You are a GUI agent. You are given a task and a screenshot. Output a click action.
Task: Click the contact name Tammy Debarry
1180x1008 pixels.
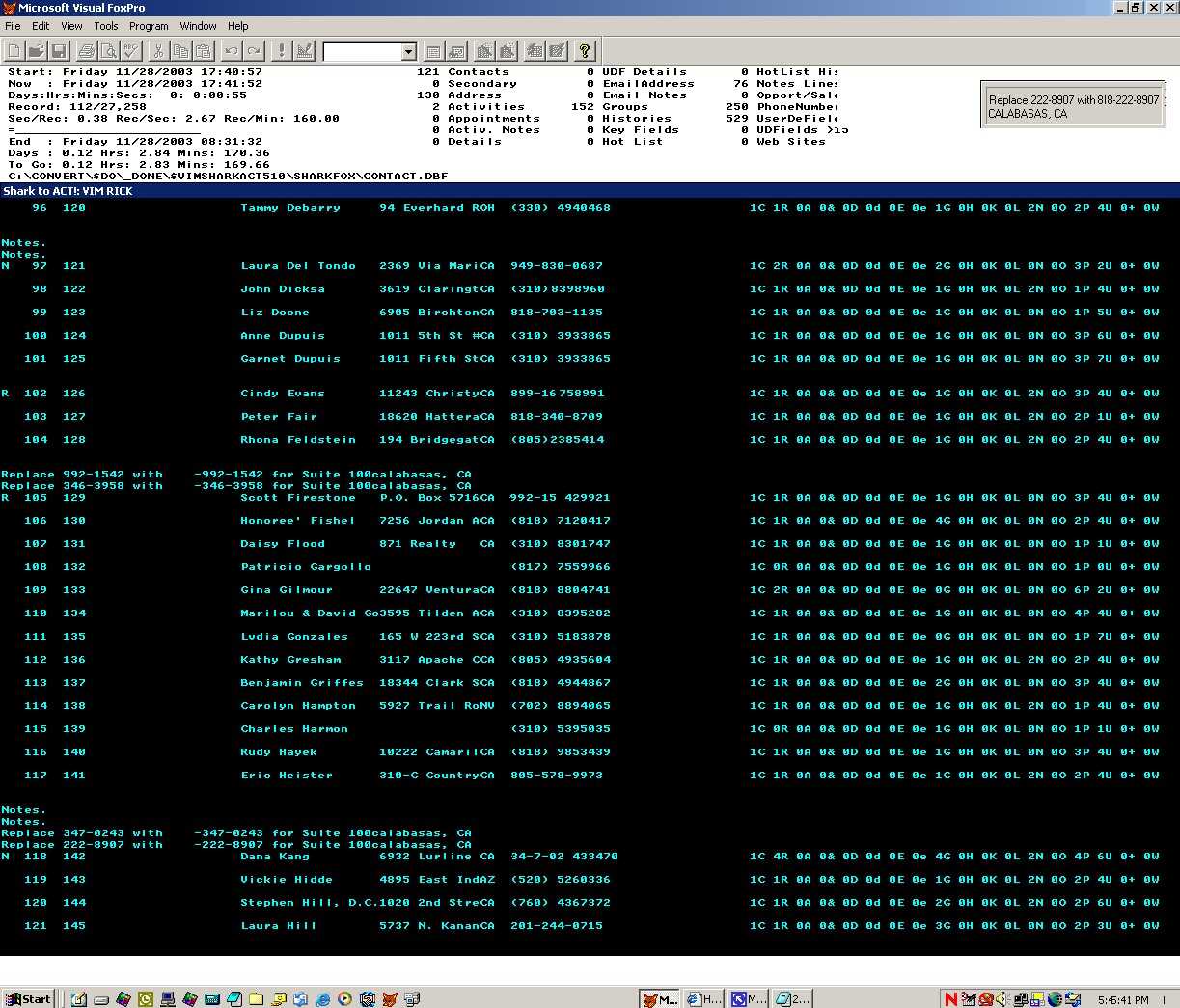(x=290, y=208)
